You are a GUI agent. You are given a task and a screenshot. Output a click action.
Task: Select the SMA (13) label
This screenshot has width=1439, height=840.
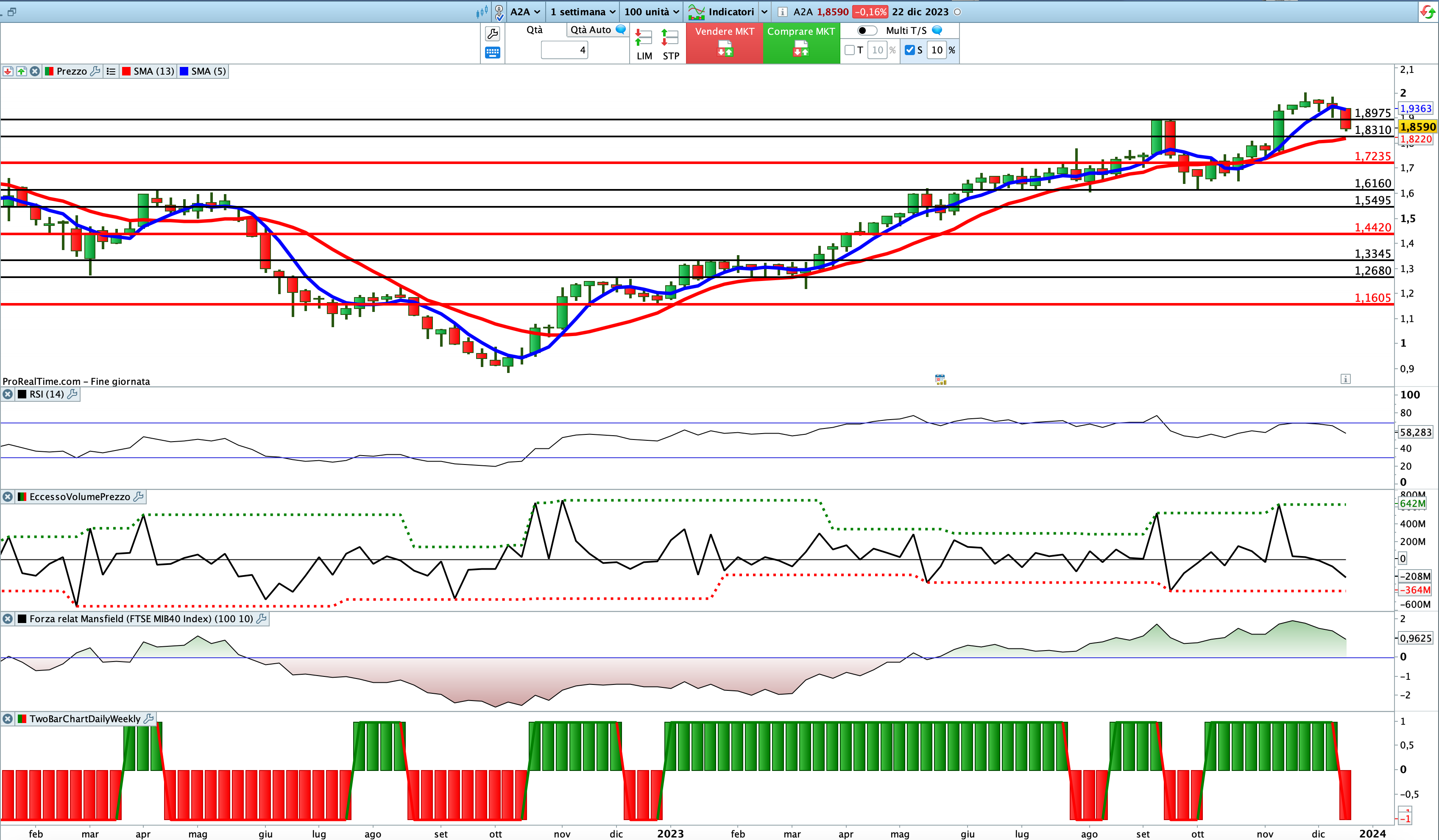point(154,71)
